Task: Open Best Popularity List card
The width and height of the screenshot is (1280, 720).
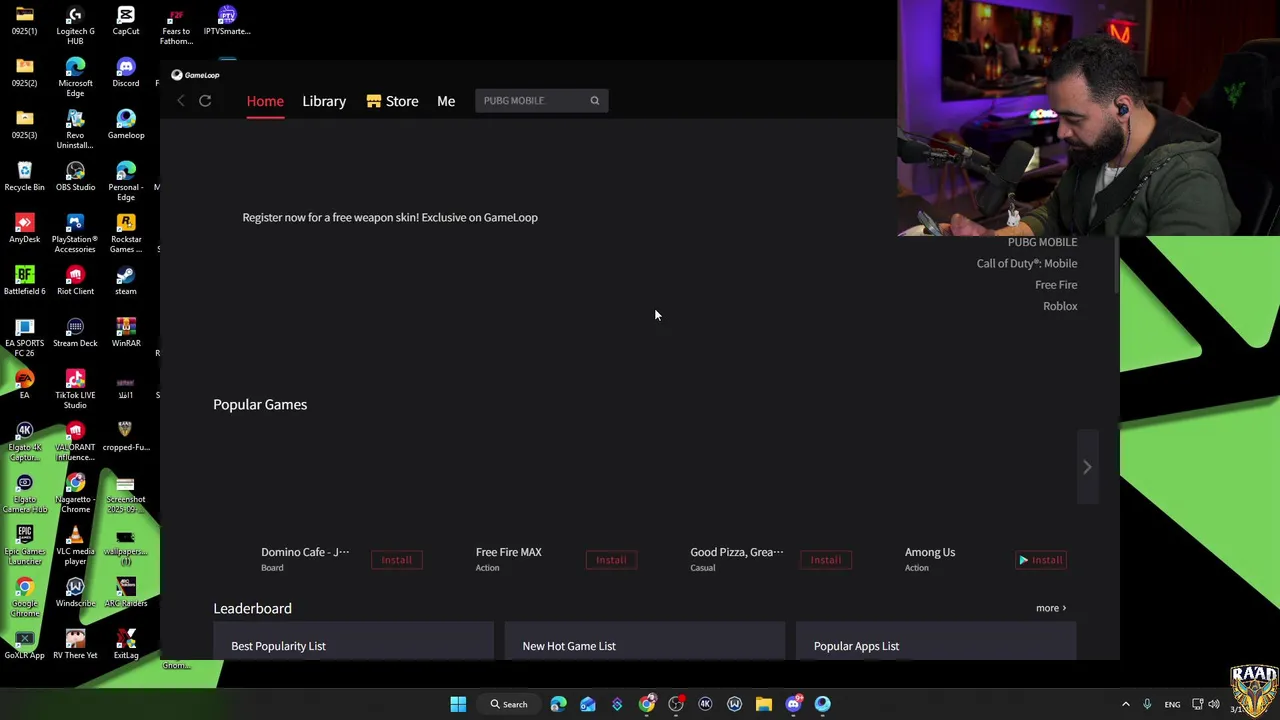Action: 353,642
